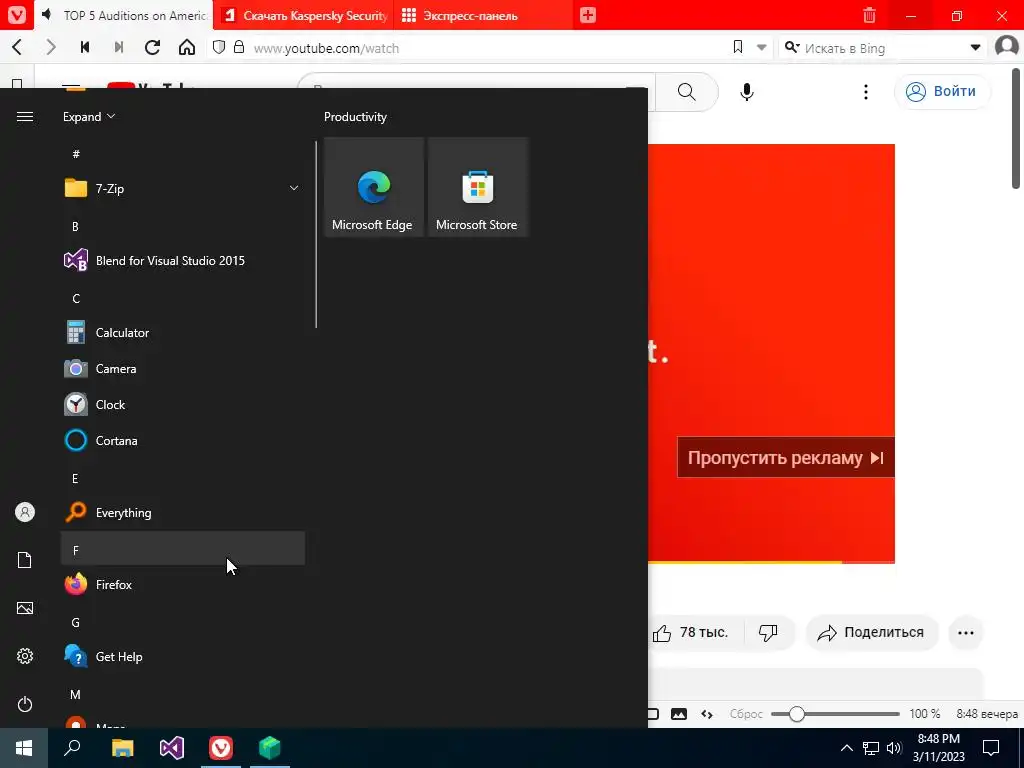Open the Vivaldi menu button
This screenshot has width=1024, height=768.
[x=16, y=14]
